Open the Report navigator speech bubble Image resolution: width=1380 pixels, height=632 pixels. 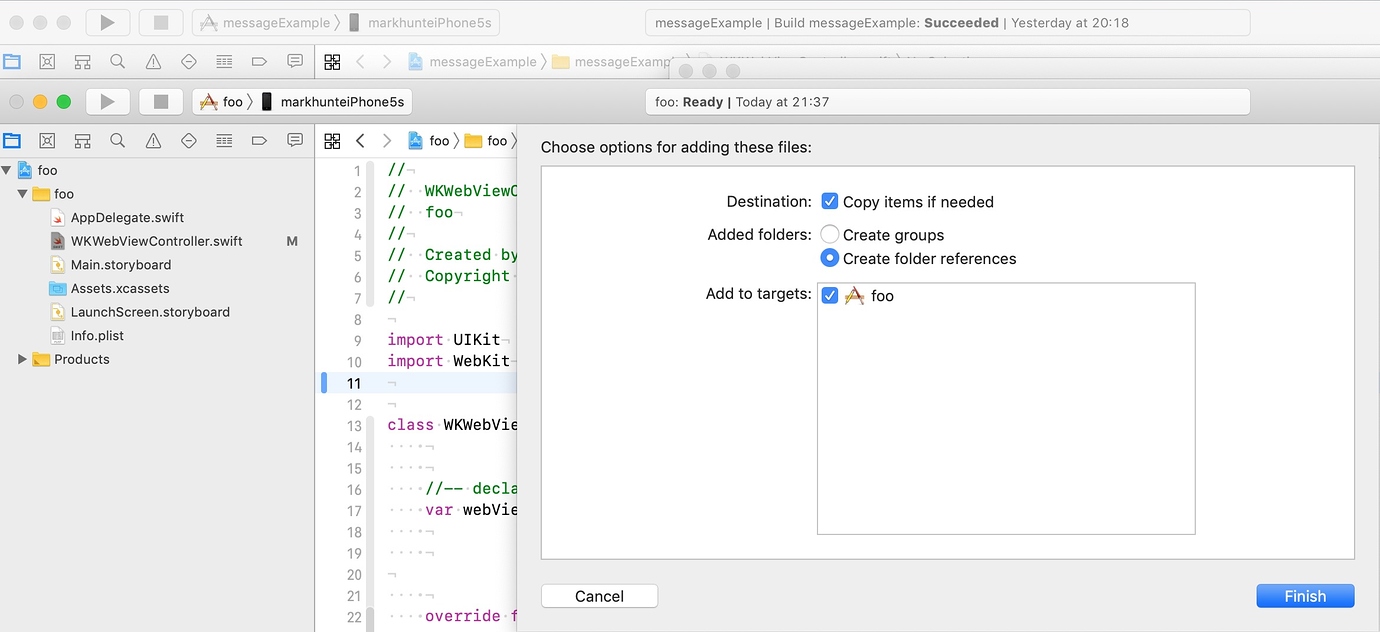[x=294, y=140]
